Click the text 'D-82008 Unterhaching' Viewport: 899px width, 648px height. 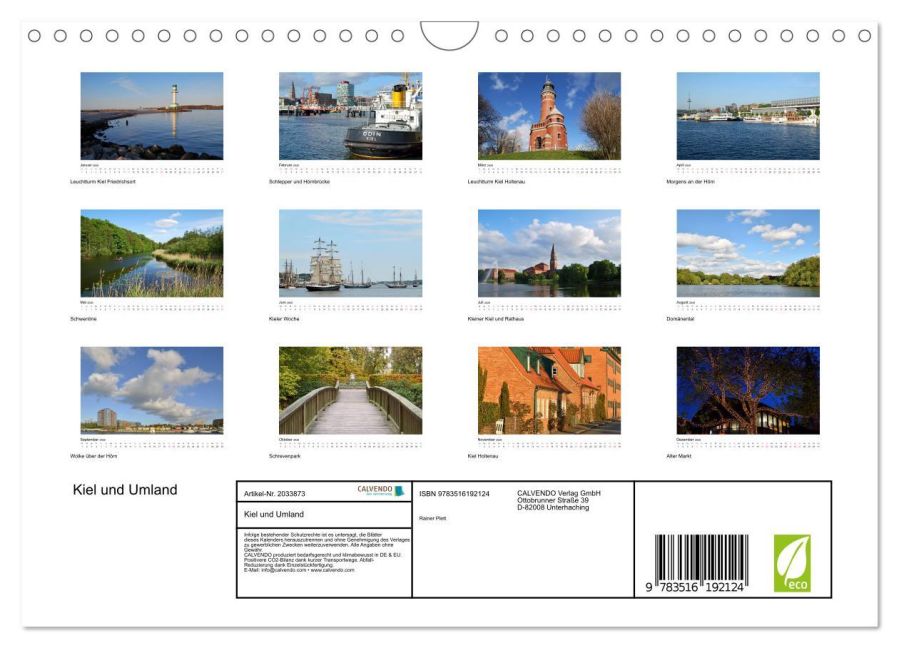click(553, 508)
